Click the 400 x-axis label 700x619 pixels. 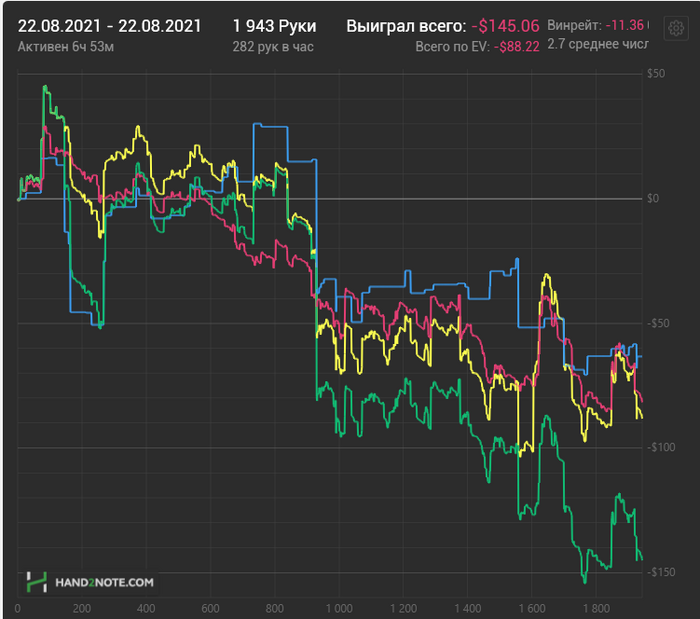[x=146, y=608]
